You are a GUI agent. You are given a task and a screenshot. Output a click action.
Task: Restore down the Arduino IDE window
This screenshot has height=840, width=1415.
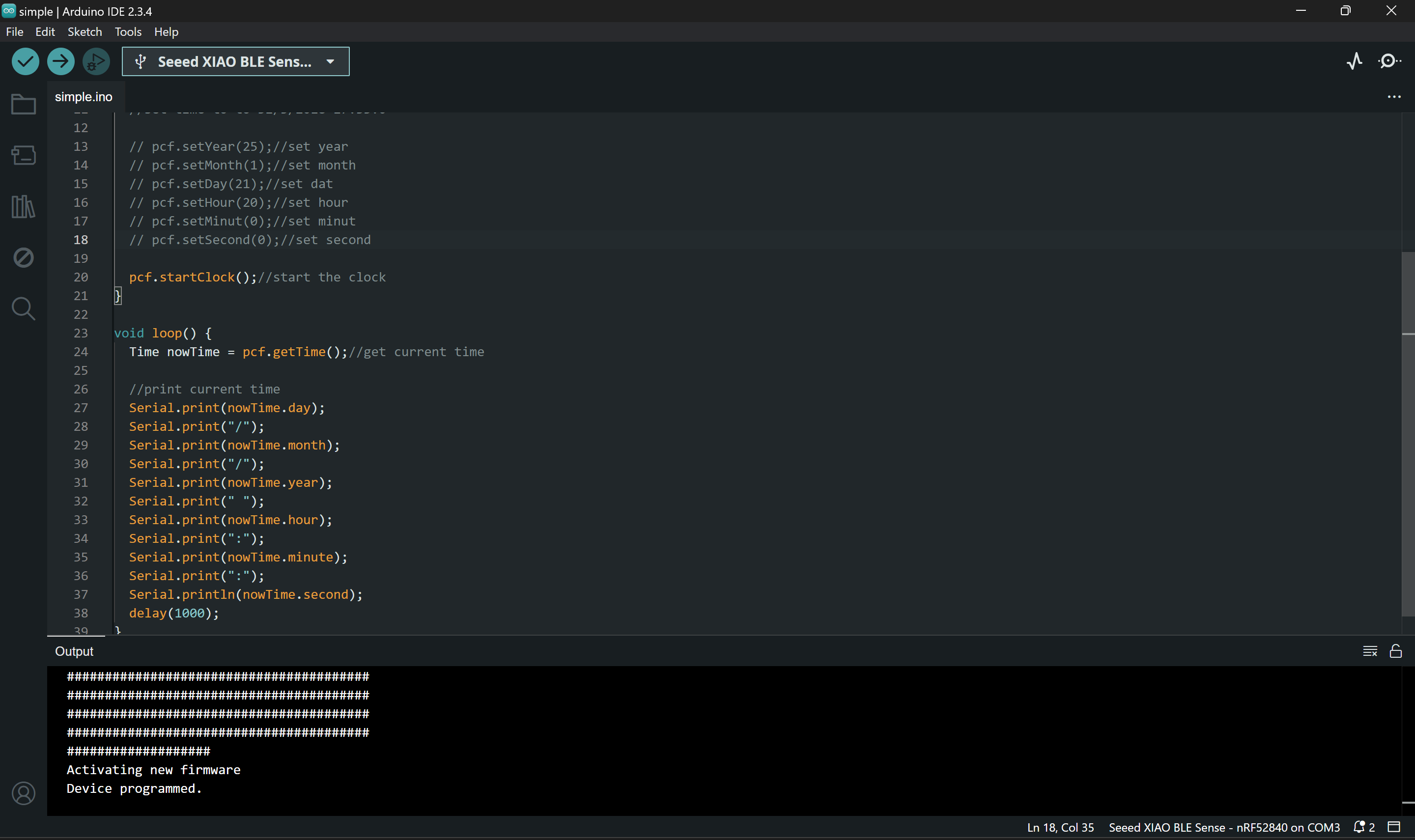[x=1346, y=11]
